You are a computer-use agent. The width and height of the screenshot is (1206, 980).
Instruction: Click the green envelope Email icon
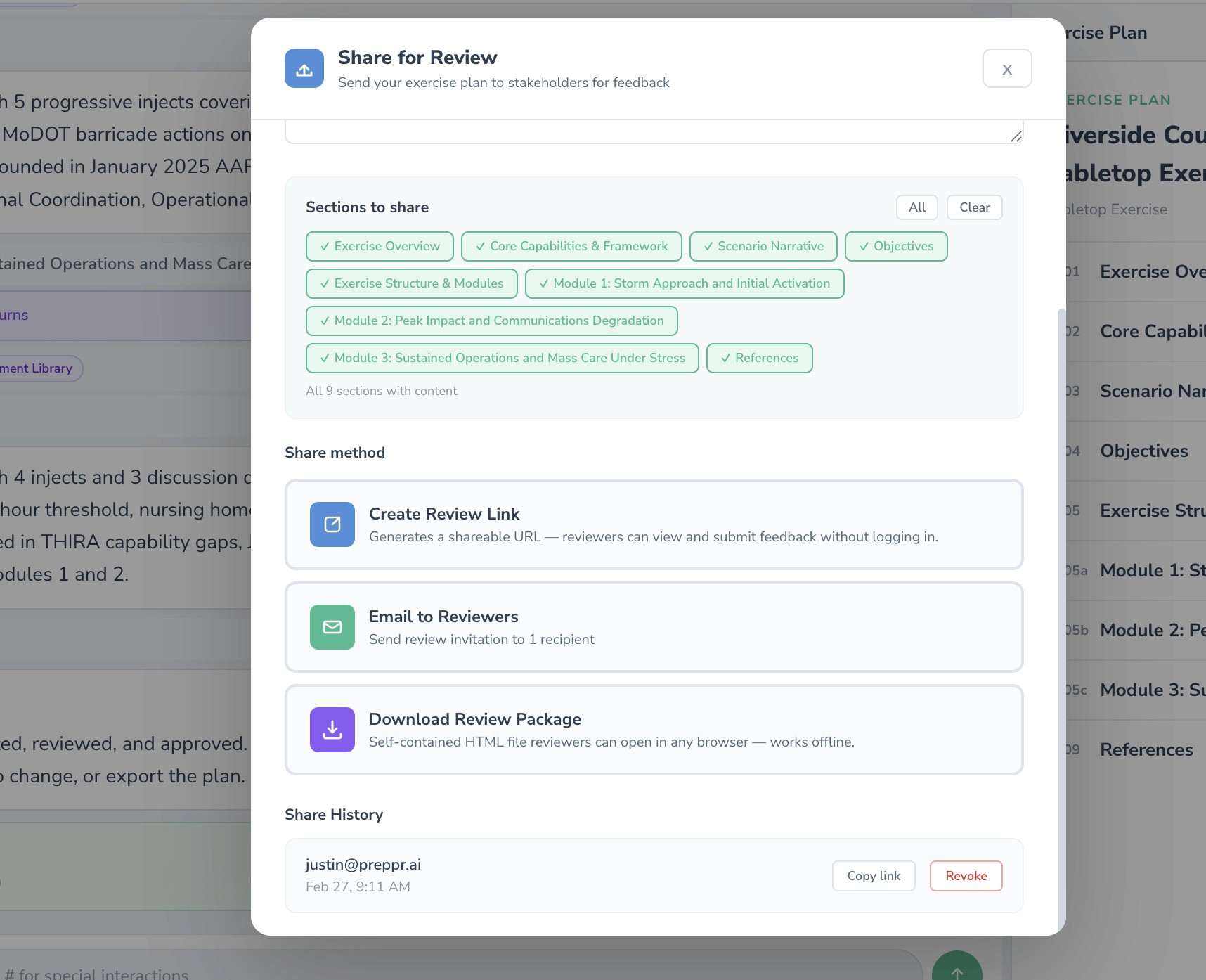[332, 627]
